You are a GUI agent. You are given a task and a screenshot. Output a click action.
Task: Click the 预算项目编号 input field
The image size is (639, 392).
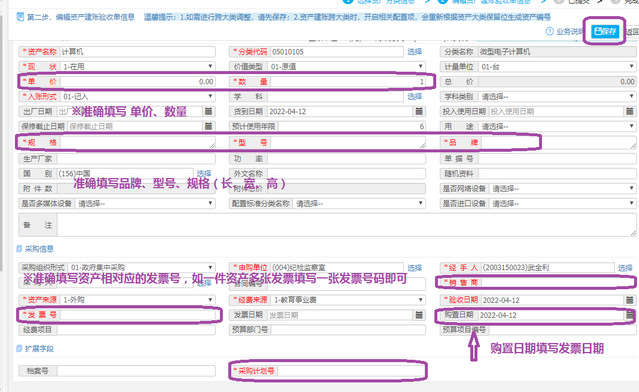[x=562, y=330]
